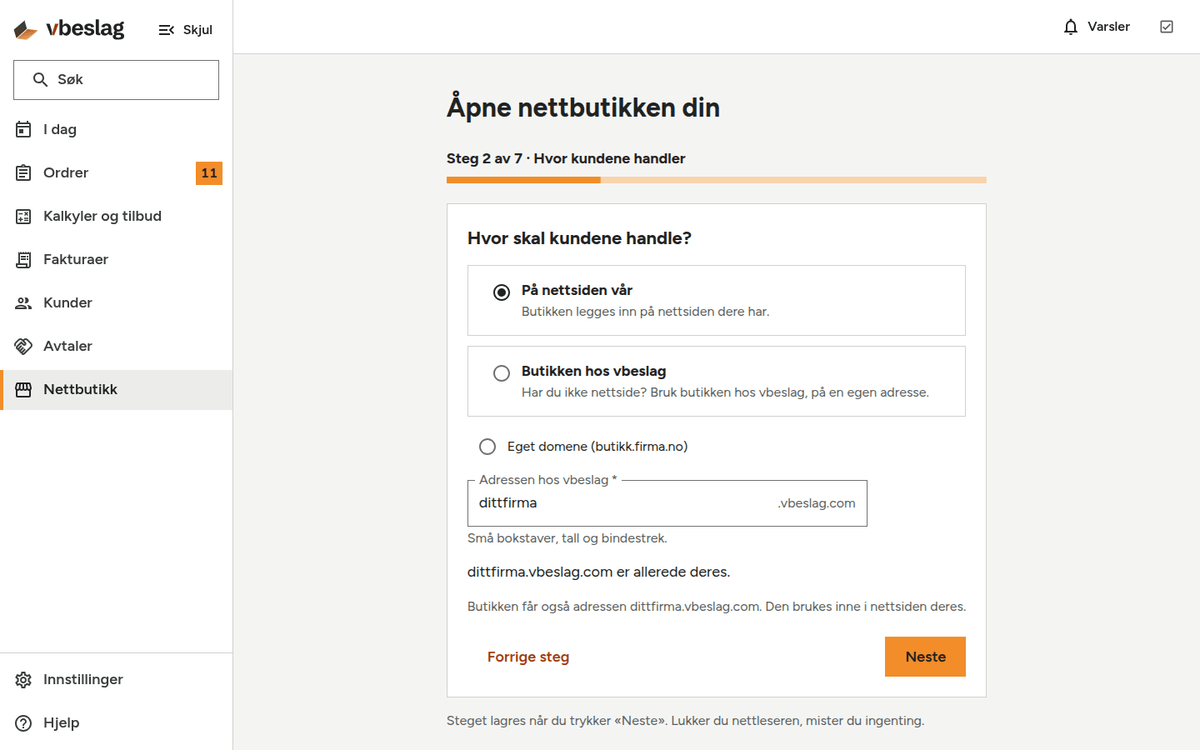Click the Avtaler handshake icon
The width and height of the screenshot is (1200, 750).
coord(24,346)
